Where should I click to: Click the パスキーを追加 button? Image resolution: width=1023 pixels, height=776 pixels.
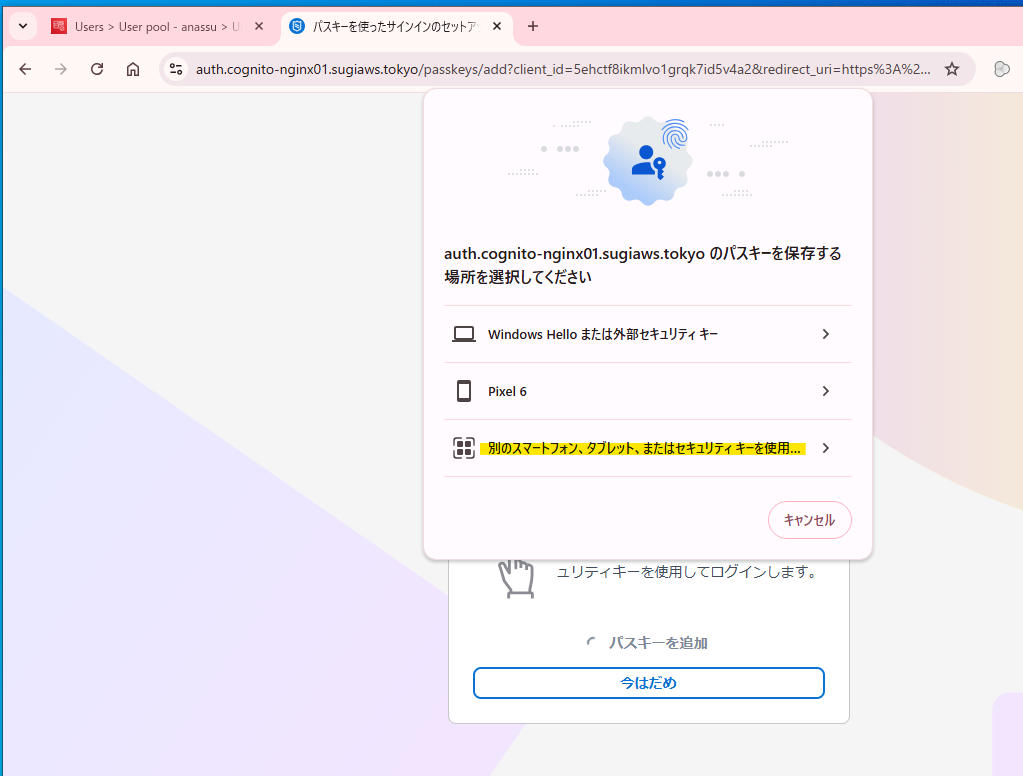click(649, 643)
